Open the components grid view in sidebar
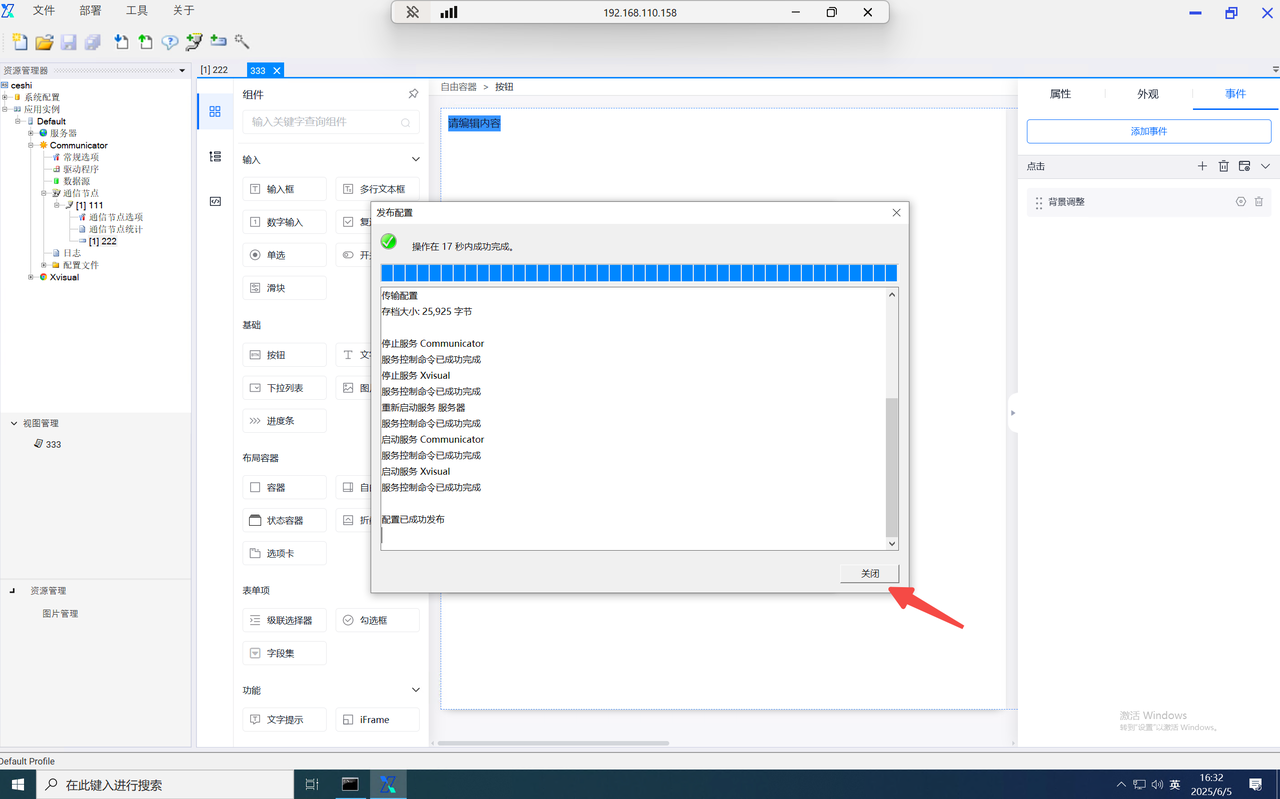Screen dimensions: 1280x799 click(x=215, y=112)
